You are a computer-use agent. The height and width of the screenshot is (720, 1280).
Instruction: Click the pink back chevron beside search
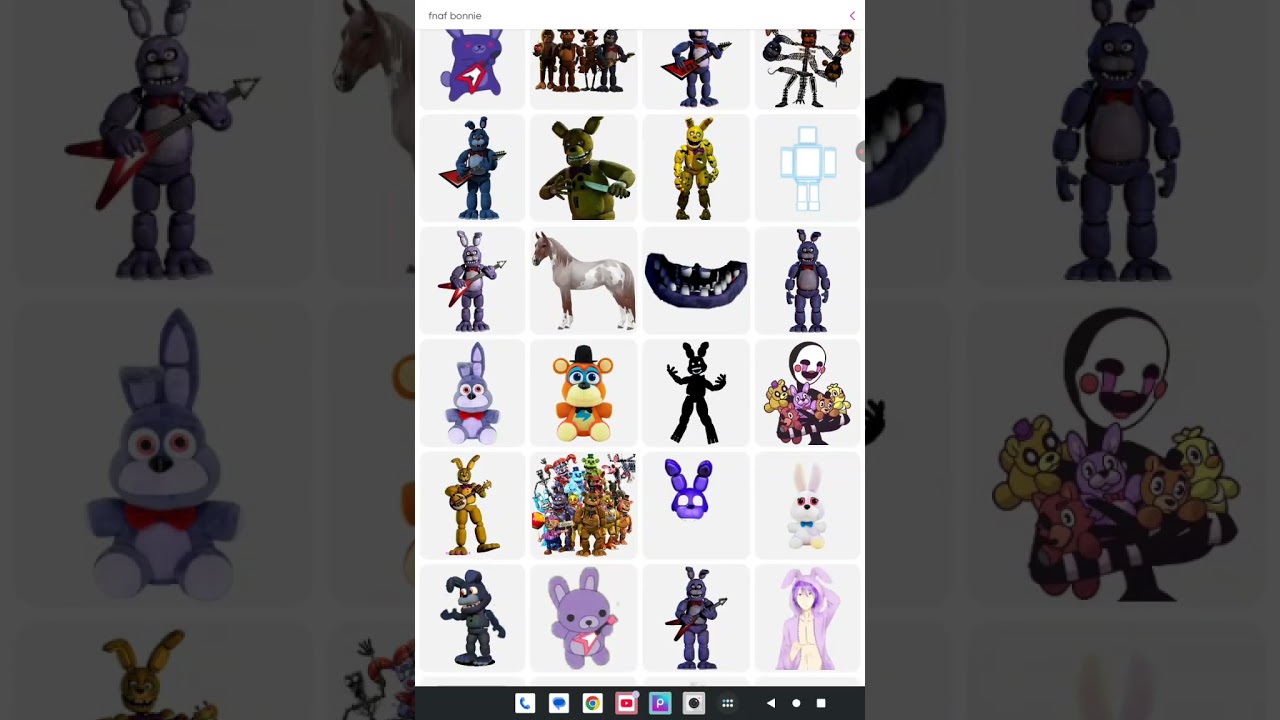(x=852, y=16)
